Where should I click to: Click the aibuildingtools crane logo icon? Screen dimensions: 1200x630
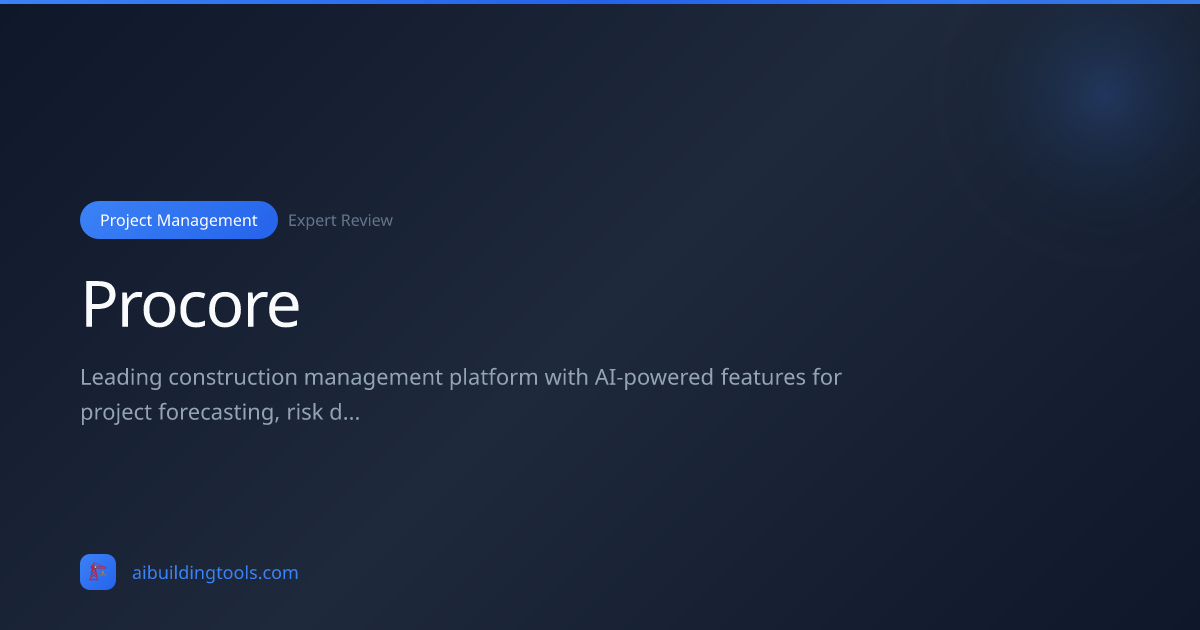click(98, 572)
